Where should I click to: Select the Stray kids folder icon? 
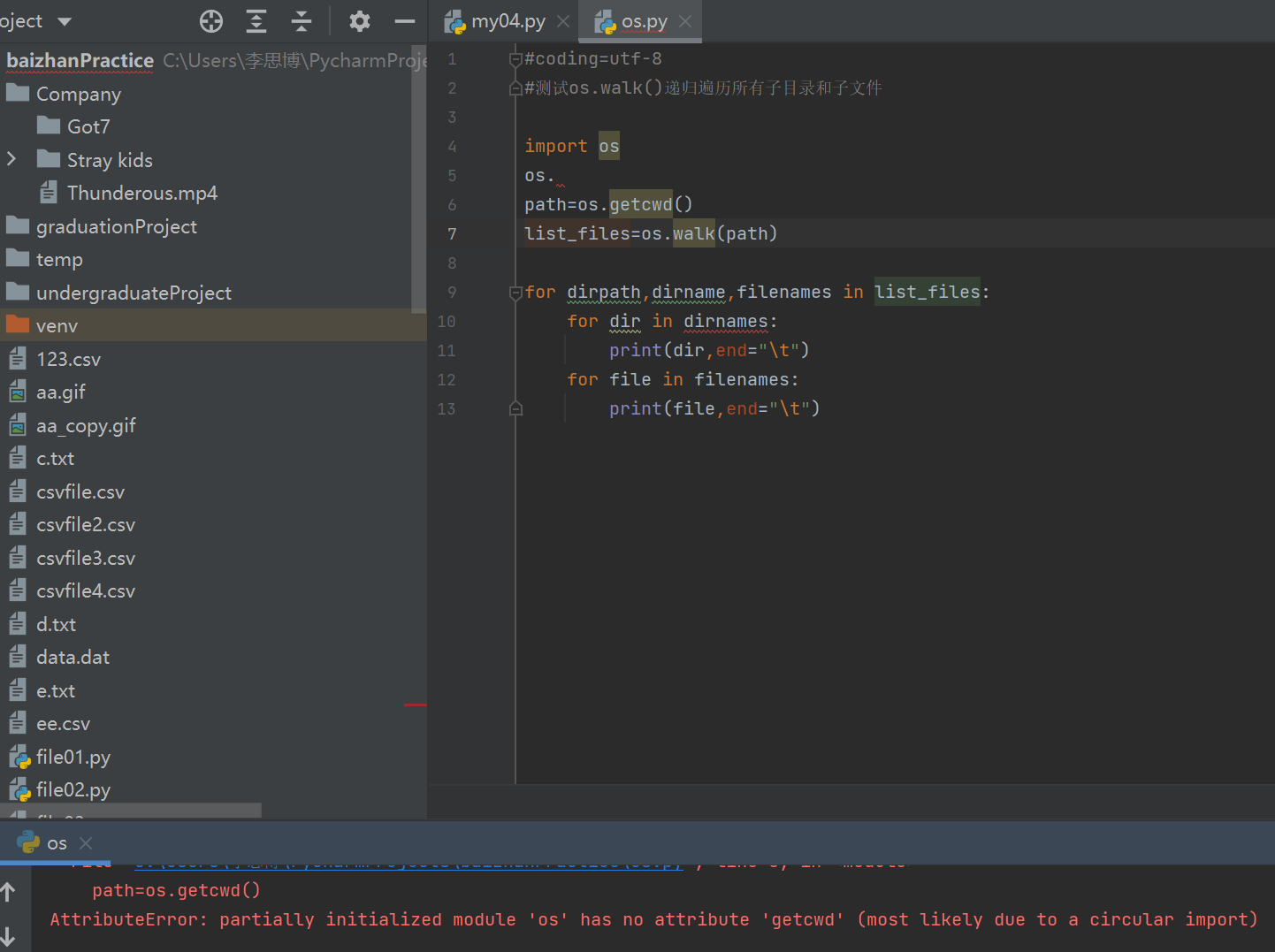point(49,159)
